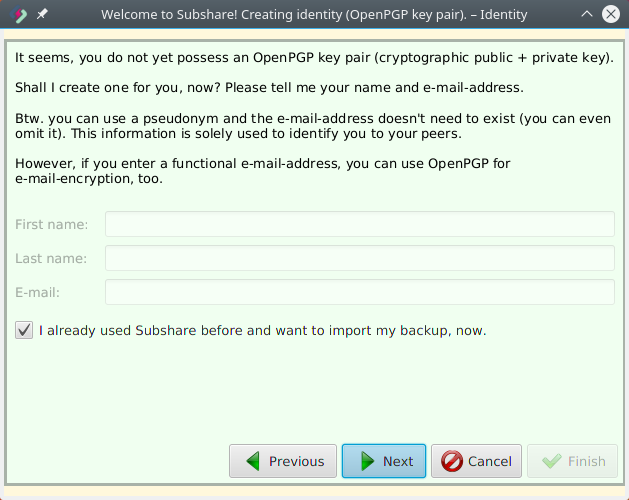Uncheck the import my backup checkbox
Screen dimensions: 629x500
coord(24,330)
